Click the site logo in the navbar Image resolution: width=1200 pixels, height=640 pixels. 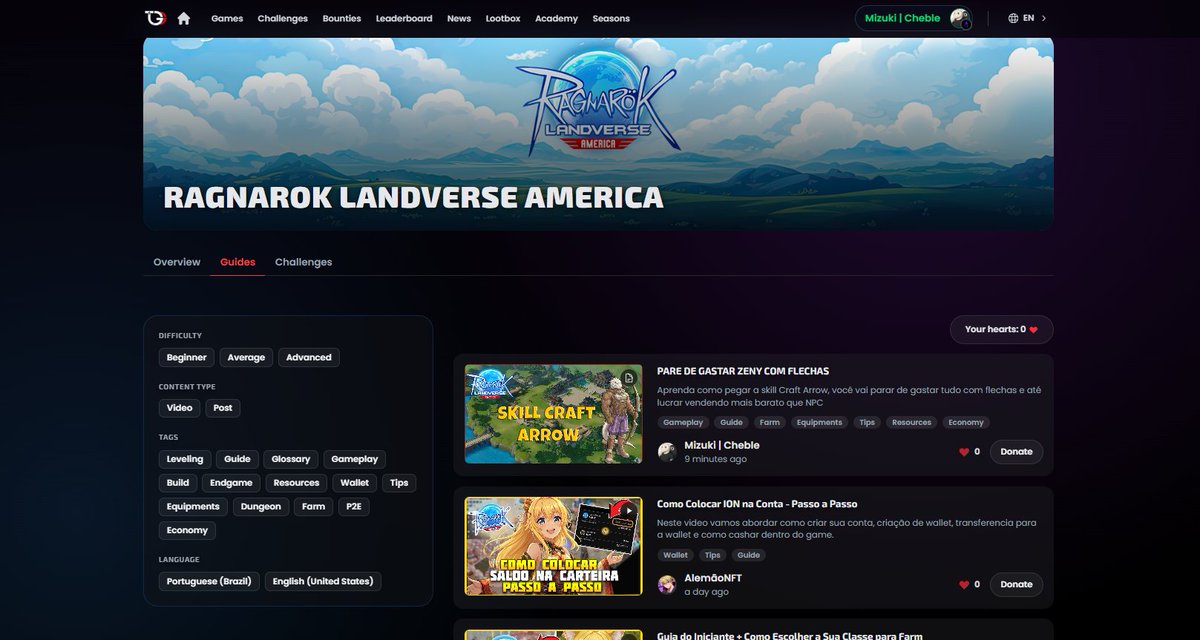point(155,18)
